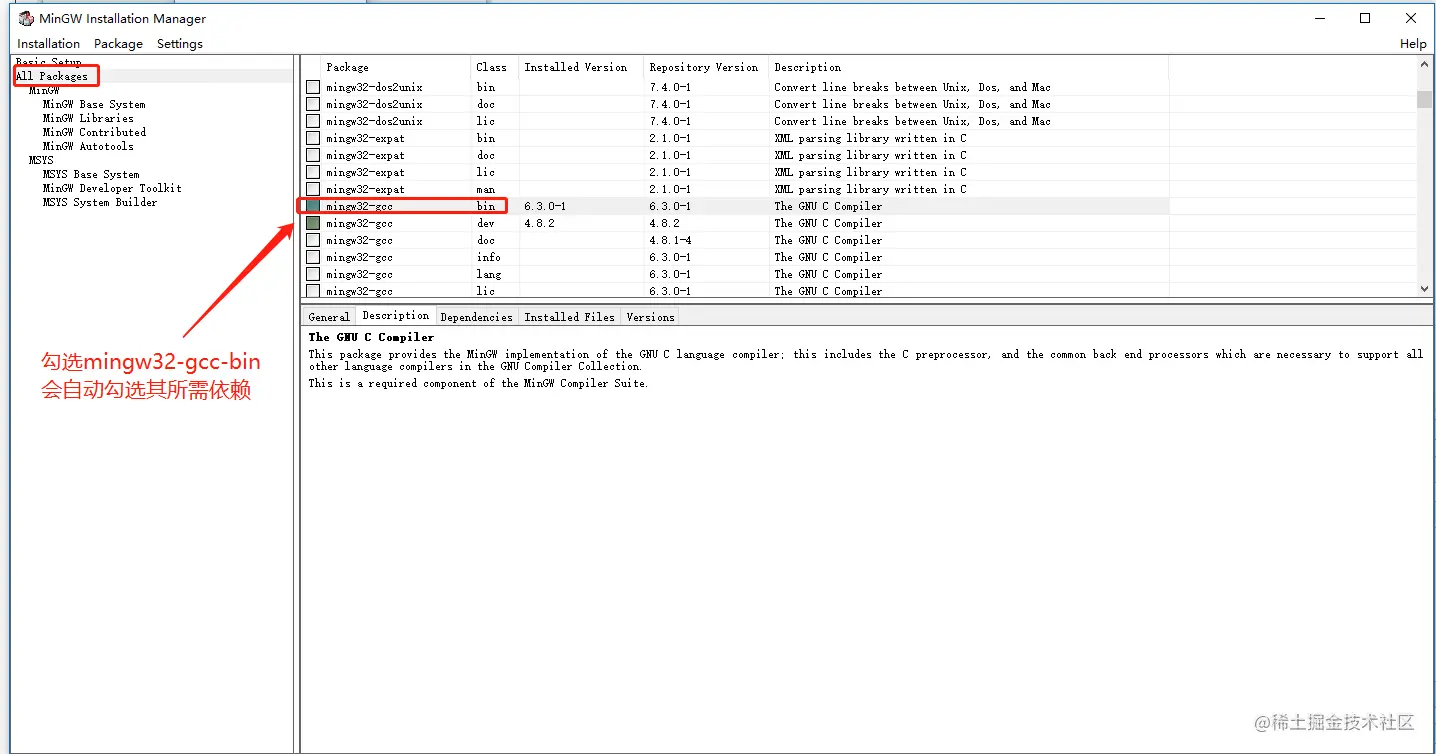Select MinGW Base System category

tap(94, 104)
